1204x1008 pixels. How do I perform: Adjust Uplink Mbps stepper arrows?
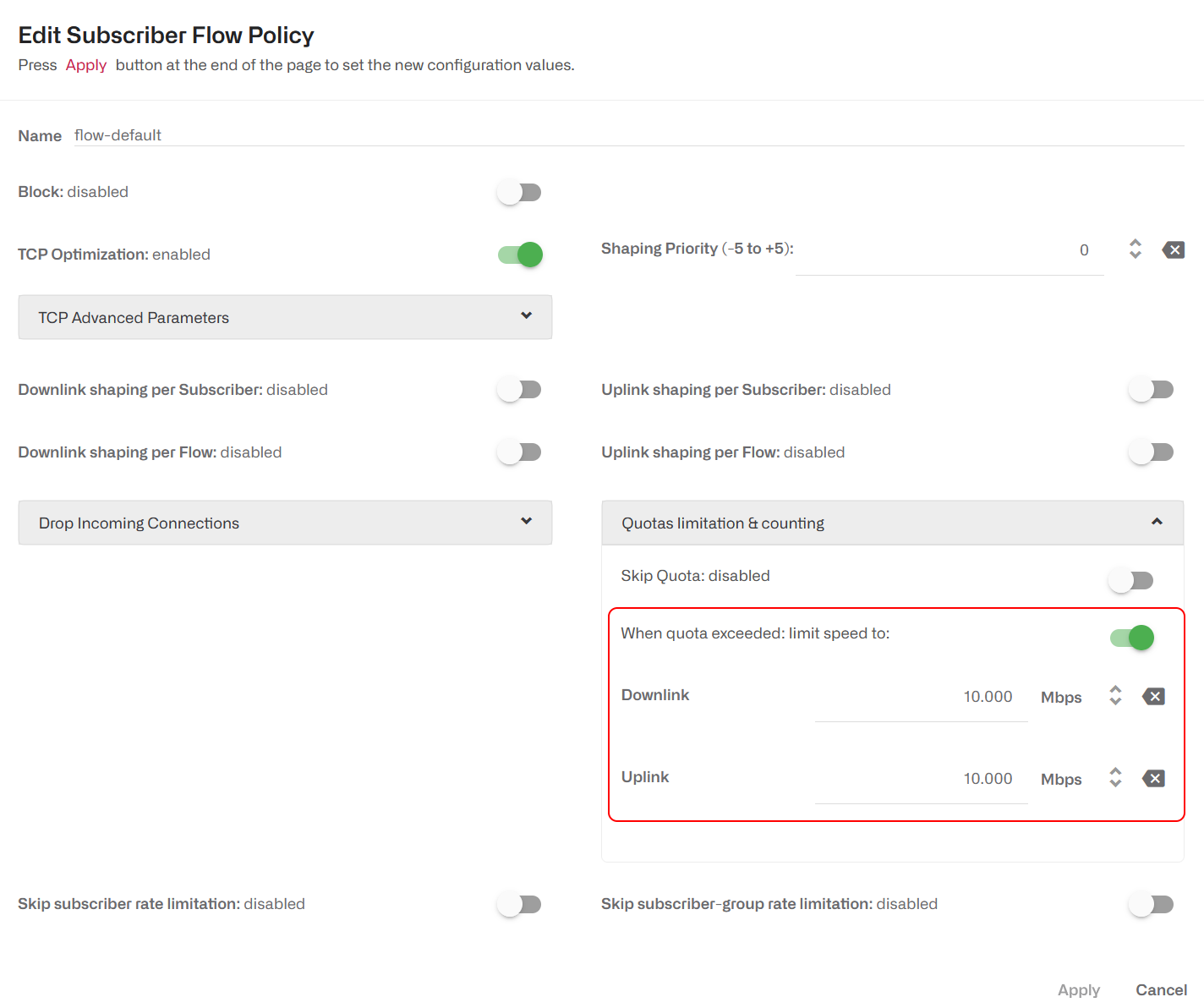1115,777
